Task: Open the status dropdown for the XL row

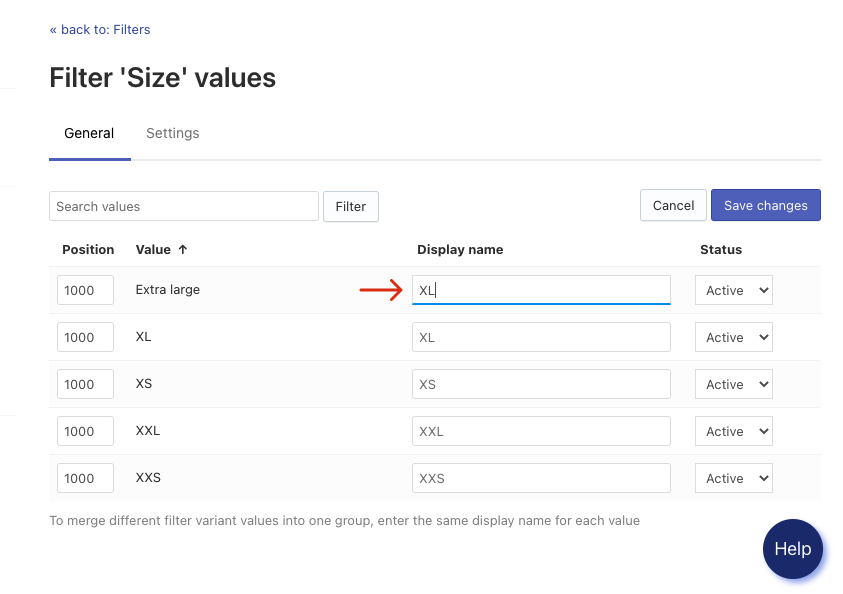Action: click(x=733, y=337)
